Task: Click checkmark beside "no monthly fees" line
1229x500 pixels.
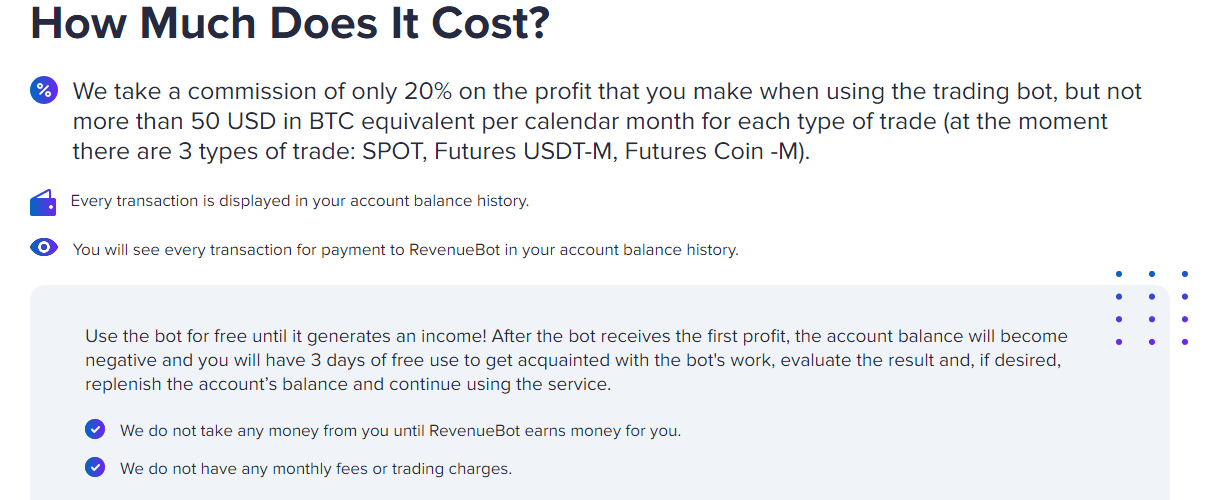Action: point(95,467)
